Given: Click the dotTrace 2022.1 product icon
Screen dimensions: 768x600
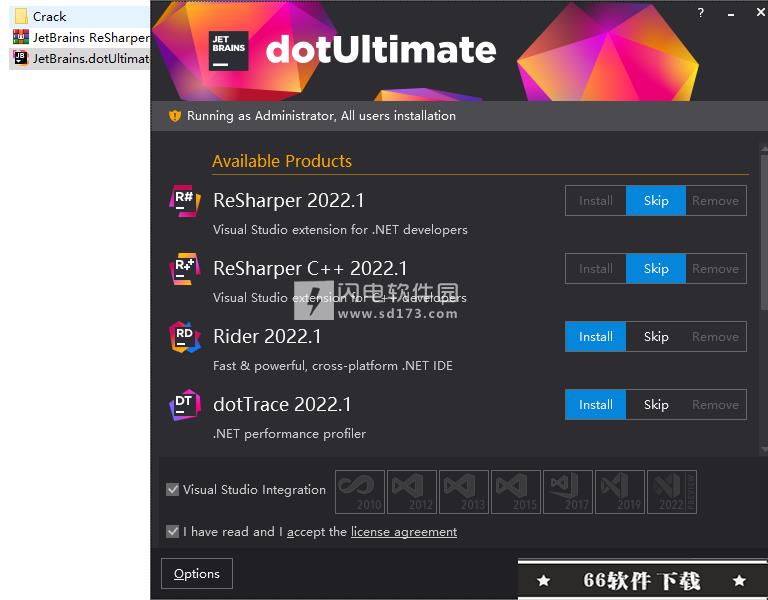Looking at the screenshot, I should coord(185,405).
